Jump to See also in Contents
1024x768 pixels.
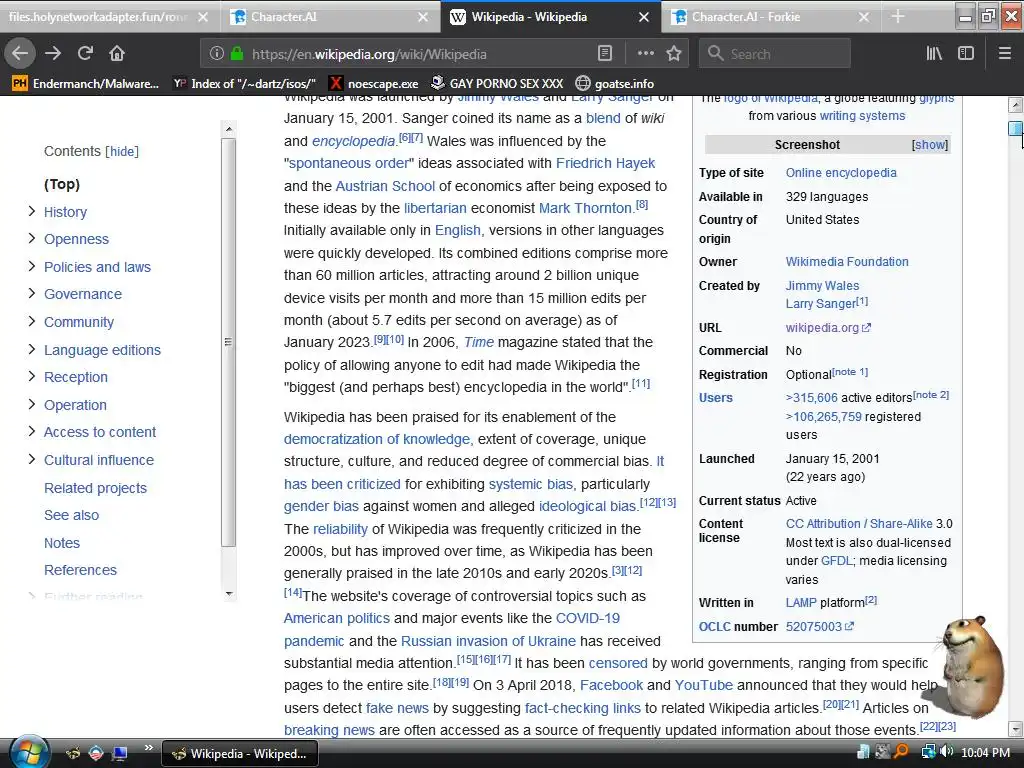pos(71,515)
